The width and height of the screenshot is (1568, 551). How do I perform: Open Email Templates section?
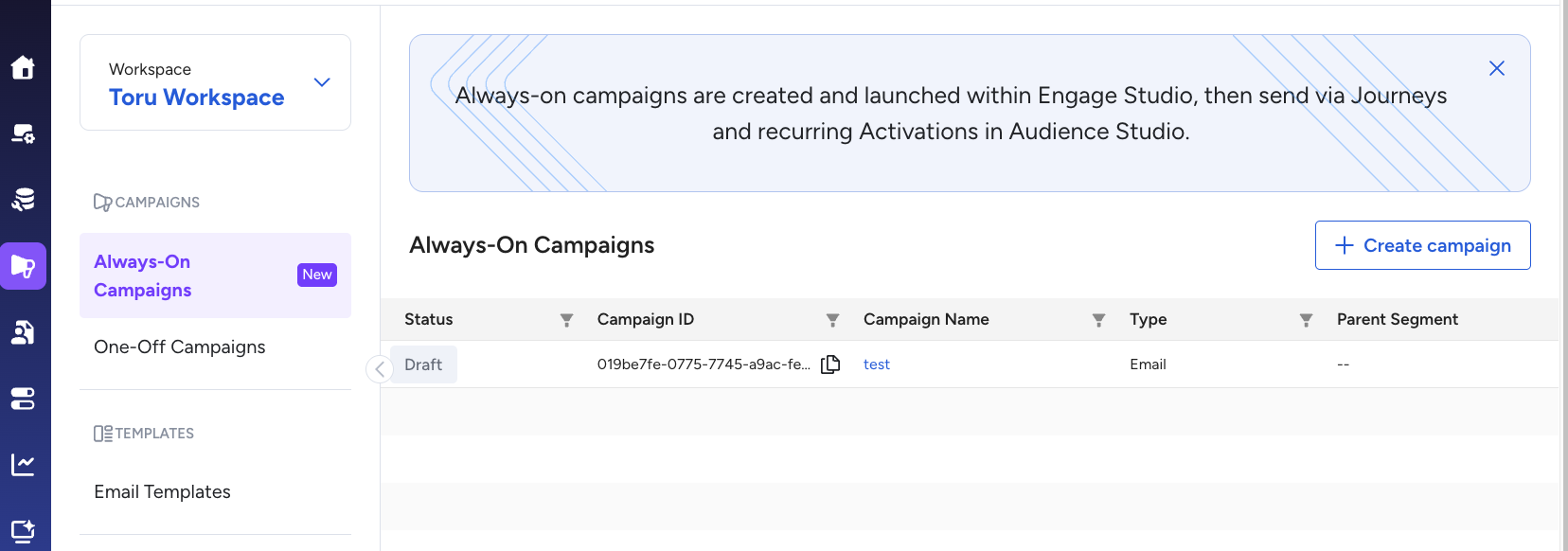pyautogui.click(x=162, y=491)
